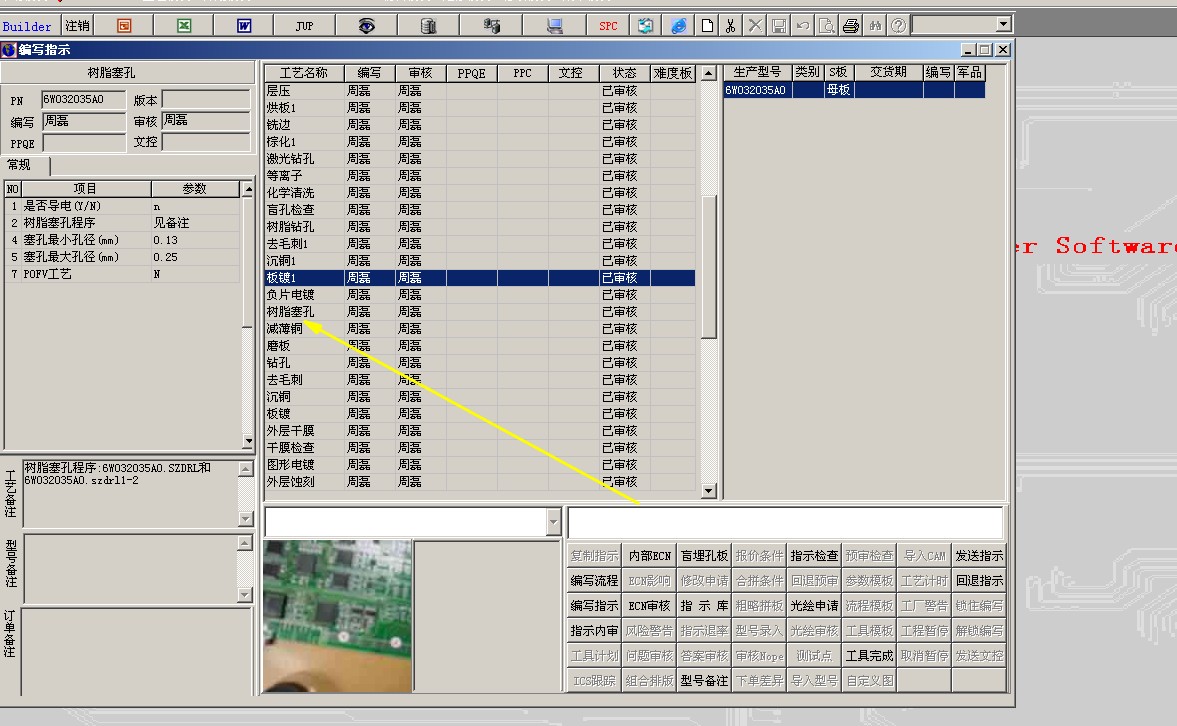1177x726 pixels.
Task: Click the 回退指示 button
Action: (x=979, y=580)
